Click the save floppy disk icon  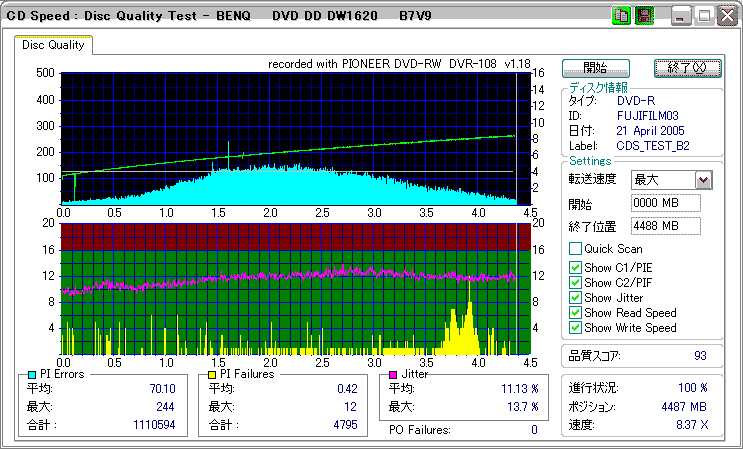pyautogui.click(x=644, y=15)
